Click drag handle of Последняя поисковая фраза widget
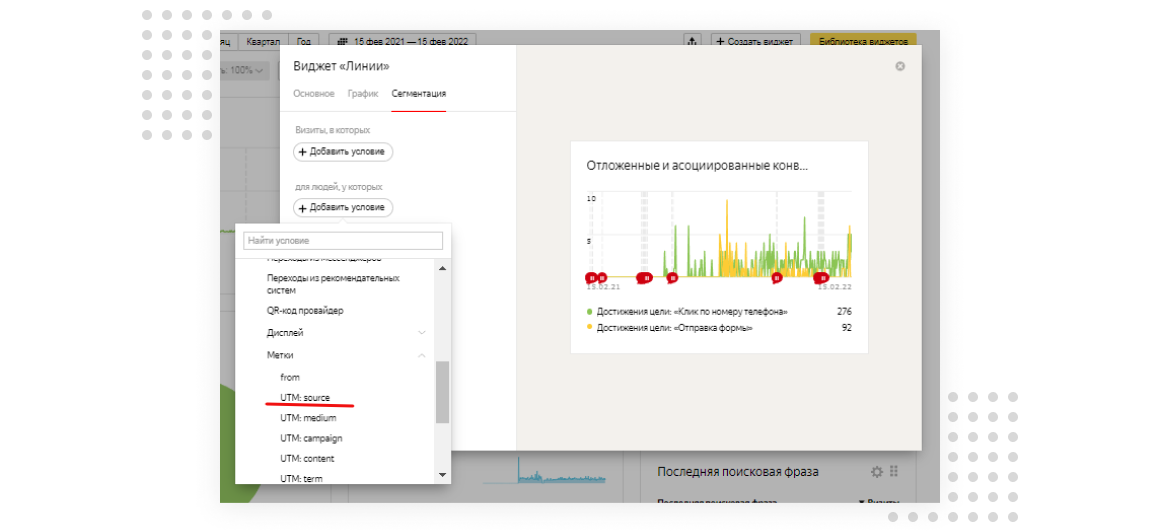 pos(894,471)
